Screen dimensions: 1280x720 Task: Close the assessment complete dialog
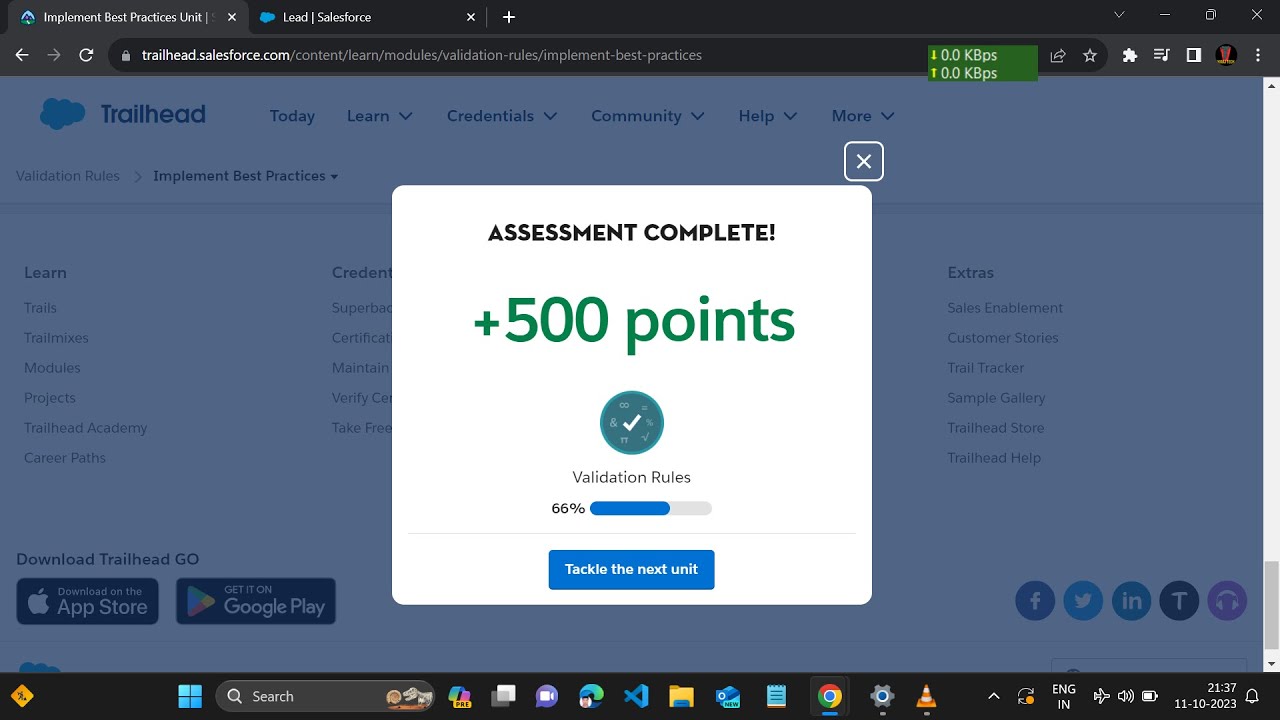pyautogui.click(x=863, y=161)
